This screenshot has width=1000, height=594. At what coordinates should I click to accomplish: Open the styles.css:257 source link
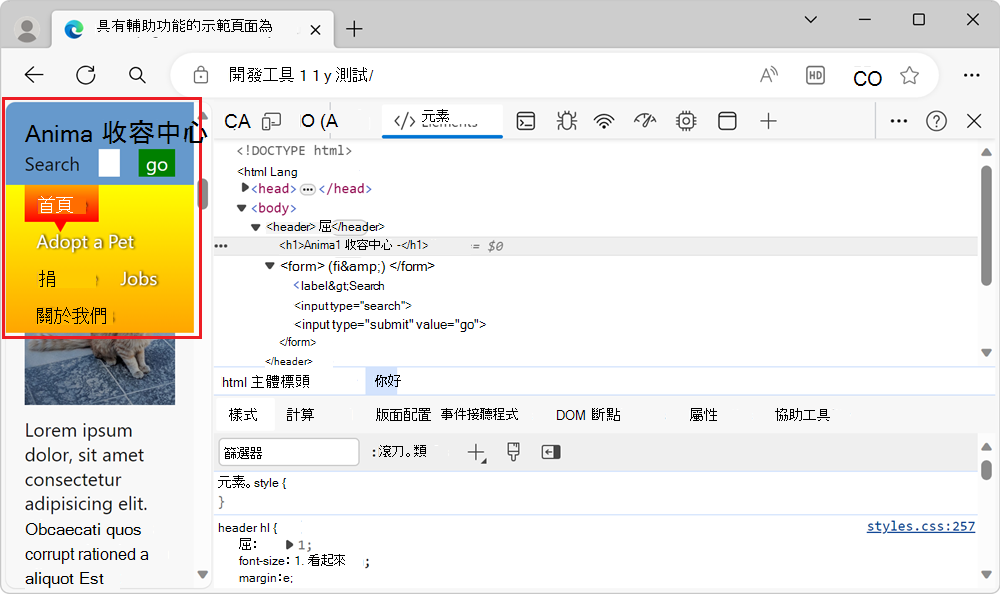pos(920,526)
